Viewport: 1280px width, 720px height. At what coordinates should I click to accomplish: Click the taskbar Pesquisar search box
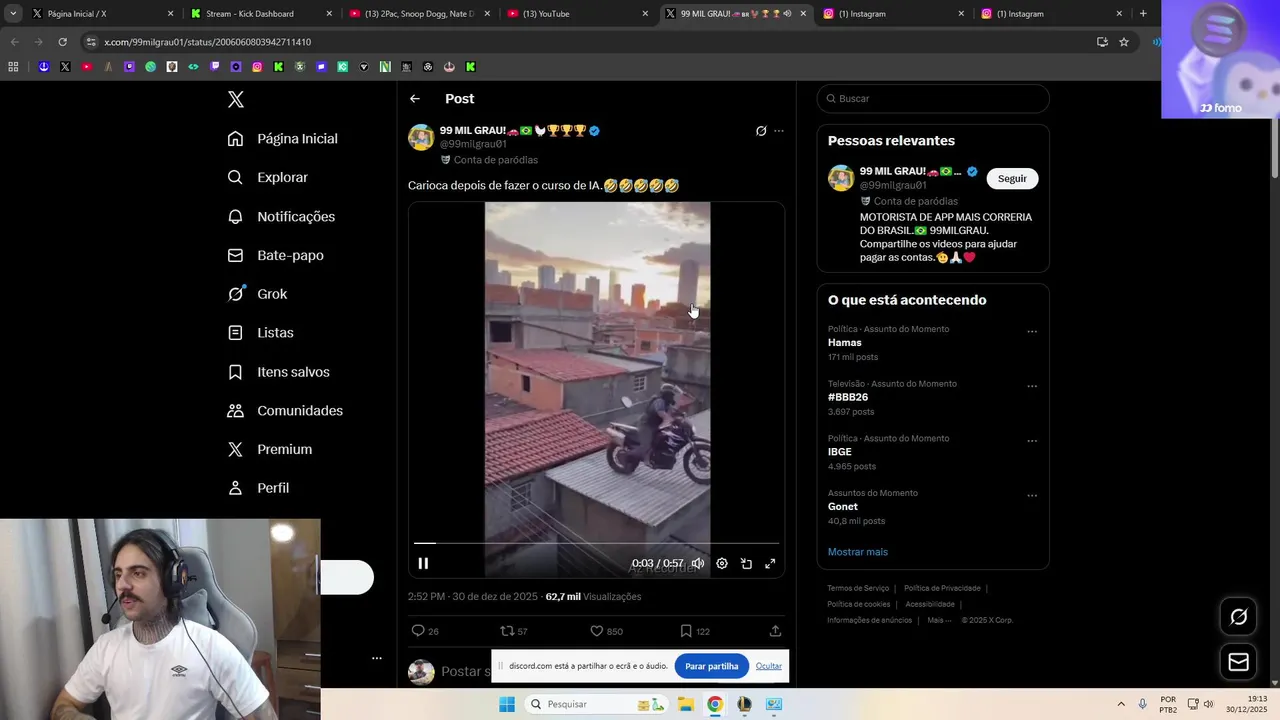(x=598, y=704)
